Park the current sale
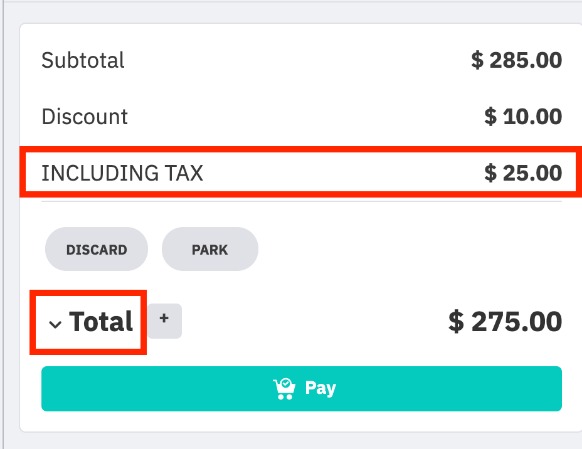This screenshot has height=449, width=582. click(210, 249)
